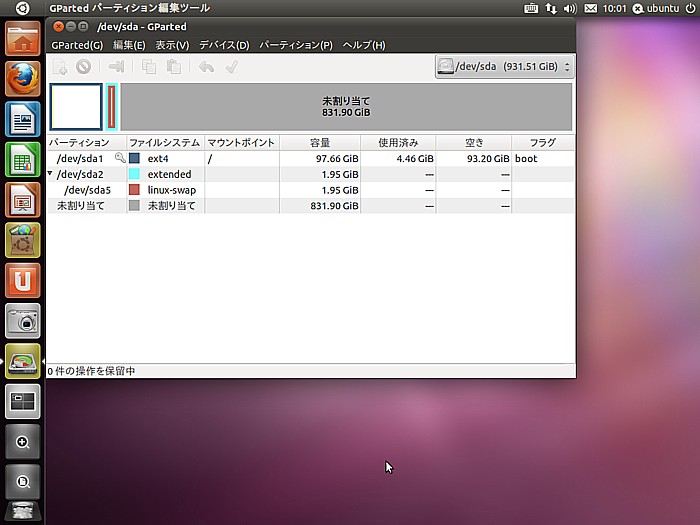
Task: Open Ubuntu One from the launcher
Action: pyautogui.click(x=23, y=280)
